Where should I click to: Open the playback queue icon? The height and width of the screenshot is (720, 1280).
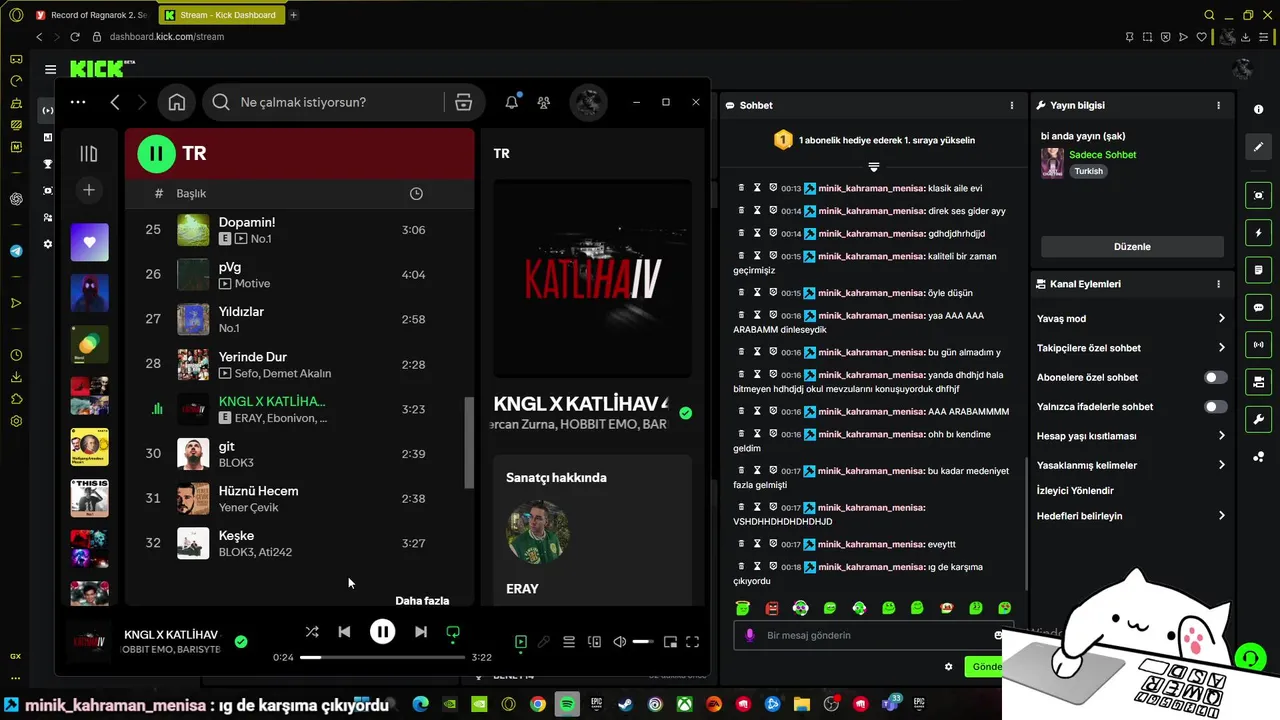pyautogui.click(x=569, y=642)
